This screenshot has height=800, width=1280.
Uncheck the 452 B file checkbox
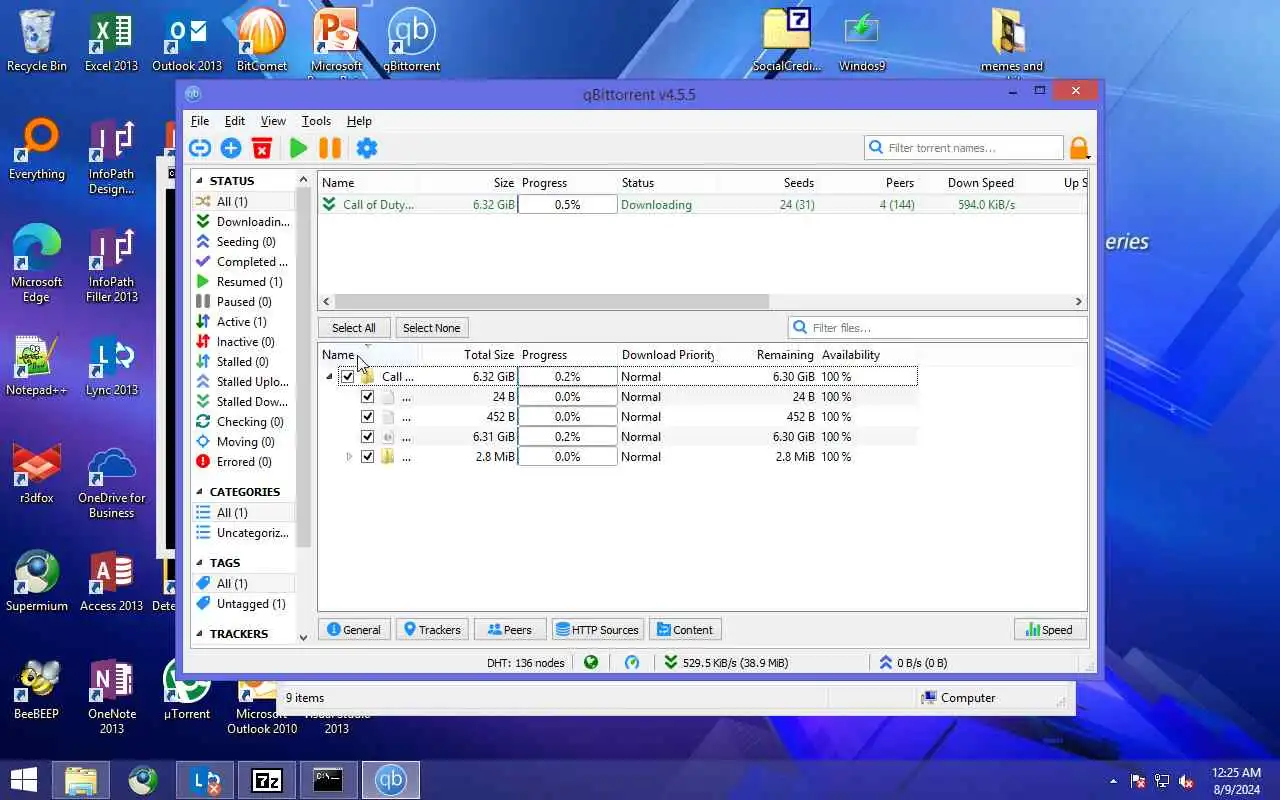point(367,417)
